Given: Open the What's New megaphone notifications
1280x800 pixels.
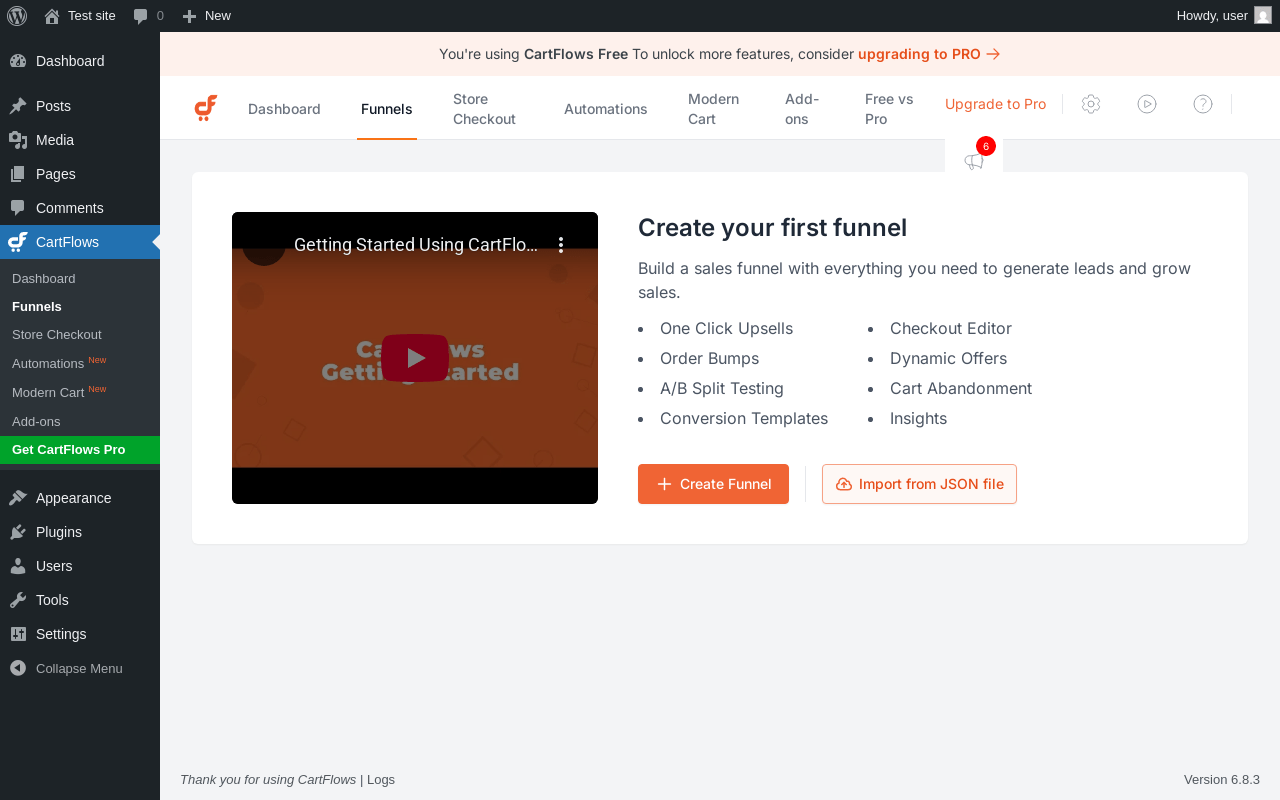Looking at the screenshot, I should [x=974, y=160].
